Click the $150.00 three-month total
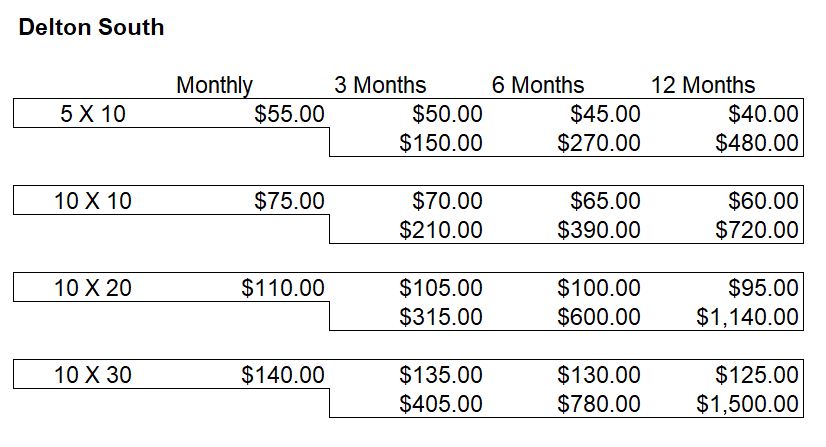The height and width of the screenshot is (447, 826). click(441, 143)
